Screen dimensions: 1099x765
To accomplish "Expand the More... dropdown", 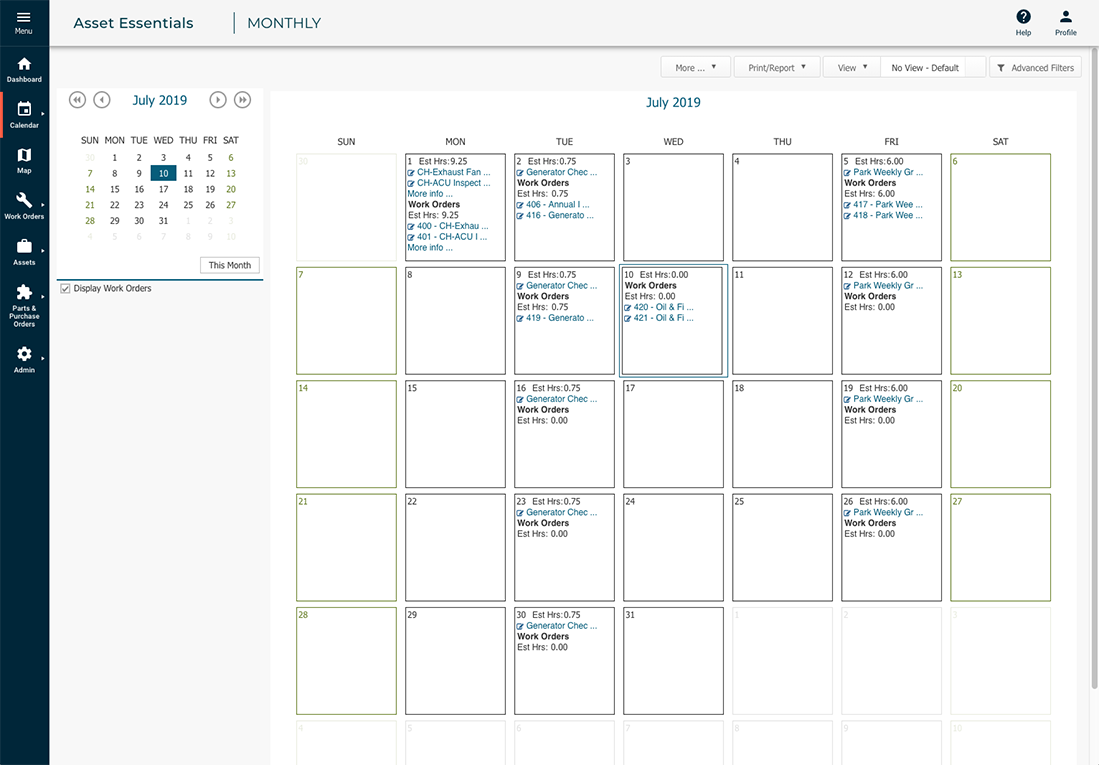I will pos(695,67).
